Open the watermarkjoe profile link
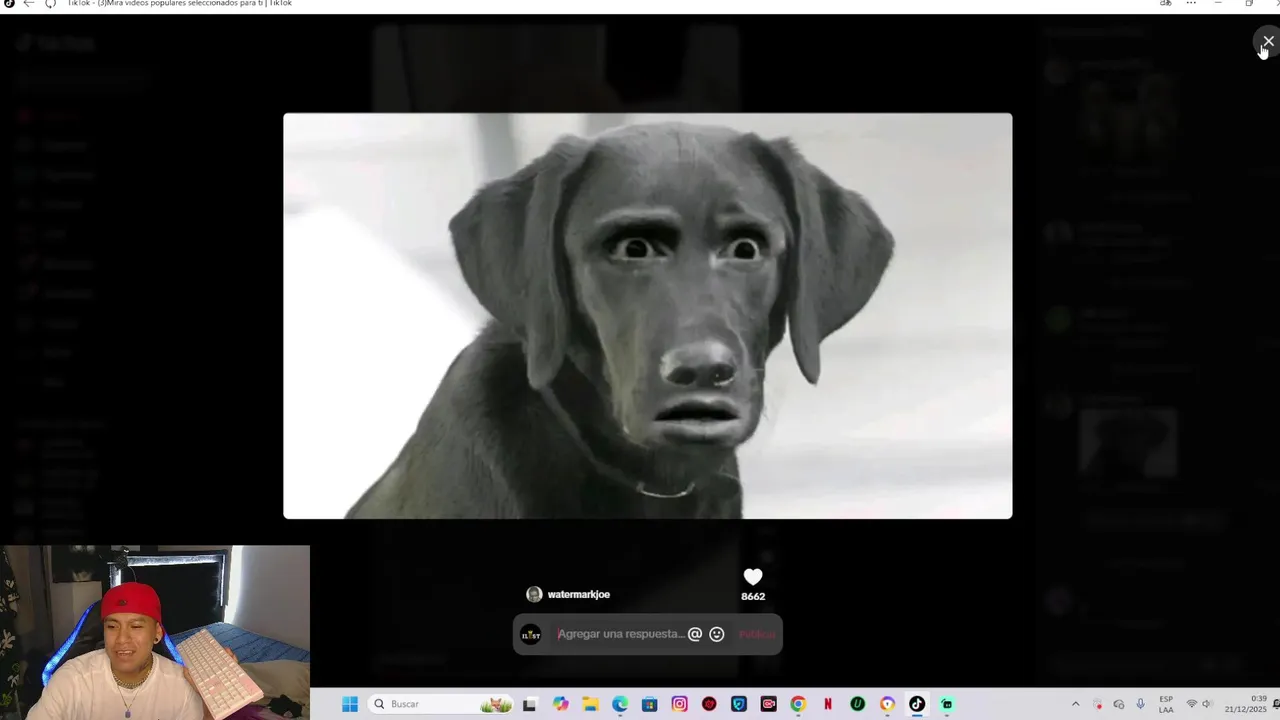 point(578,594)
